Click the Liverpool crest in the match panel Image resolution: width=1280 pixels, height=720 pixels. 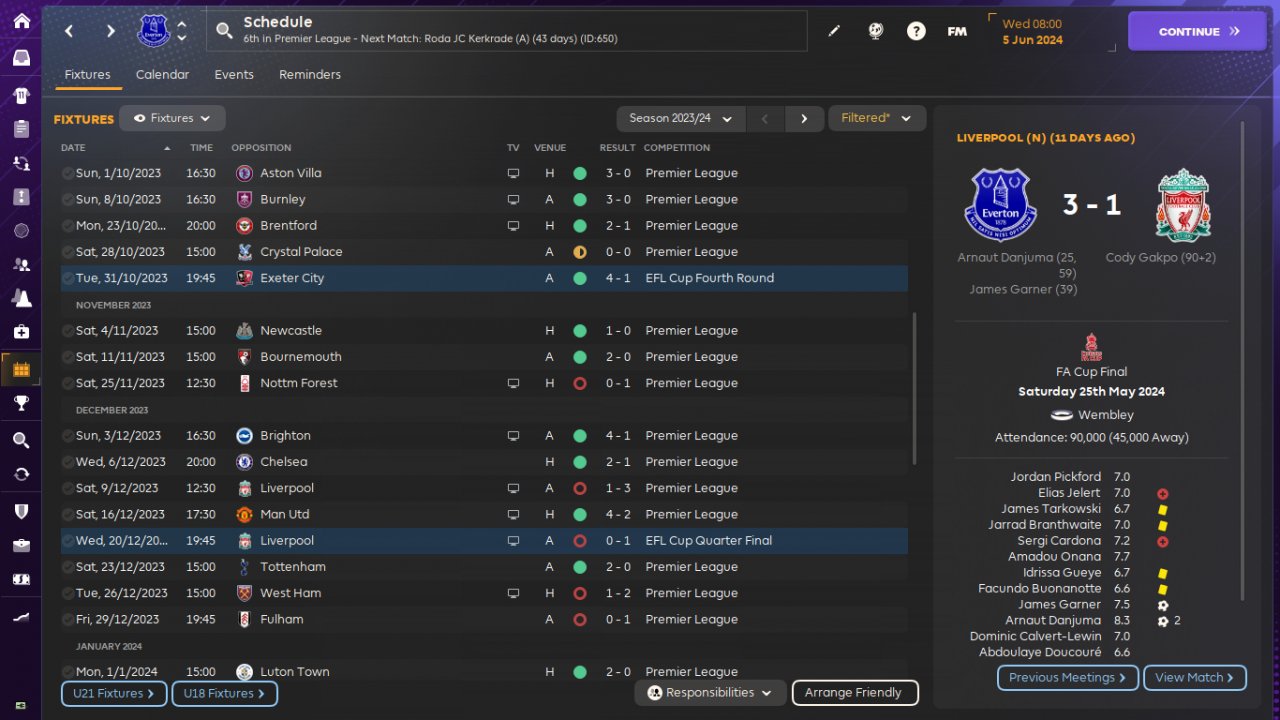click(x=1184, y=205)
